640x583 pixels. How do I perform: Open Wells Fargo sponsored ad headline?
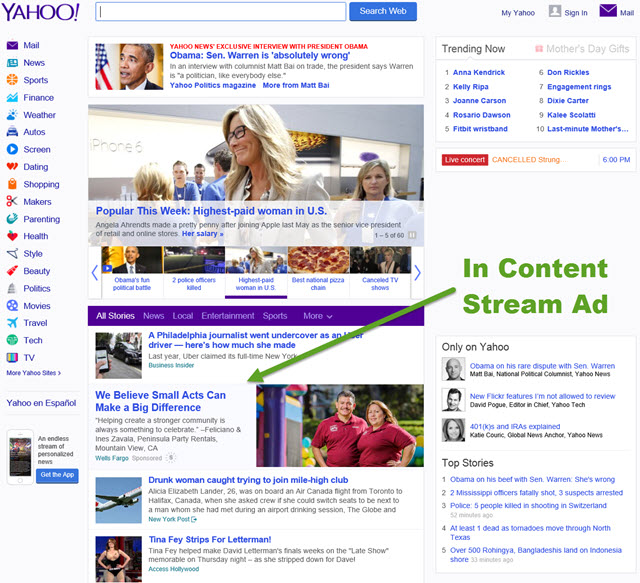(160, 401)
